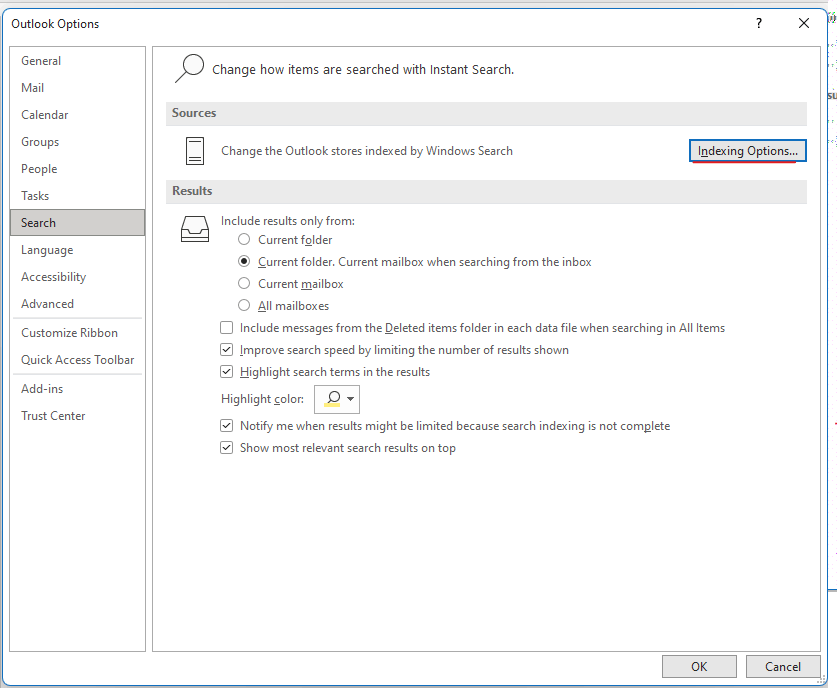Open the Trust Center category

(x=77, y=416)
